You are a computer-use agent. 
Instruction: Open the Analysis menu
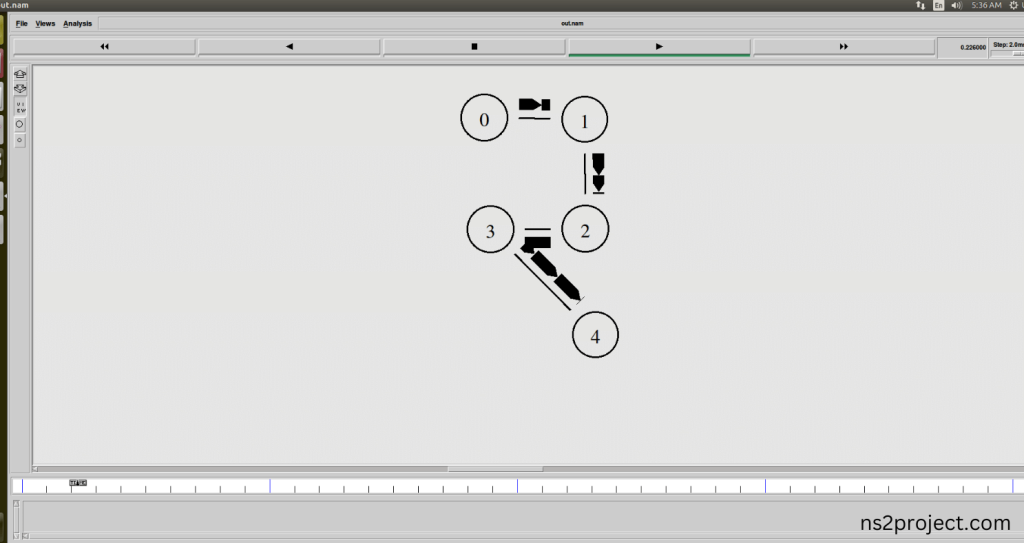point(78,24)
